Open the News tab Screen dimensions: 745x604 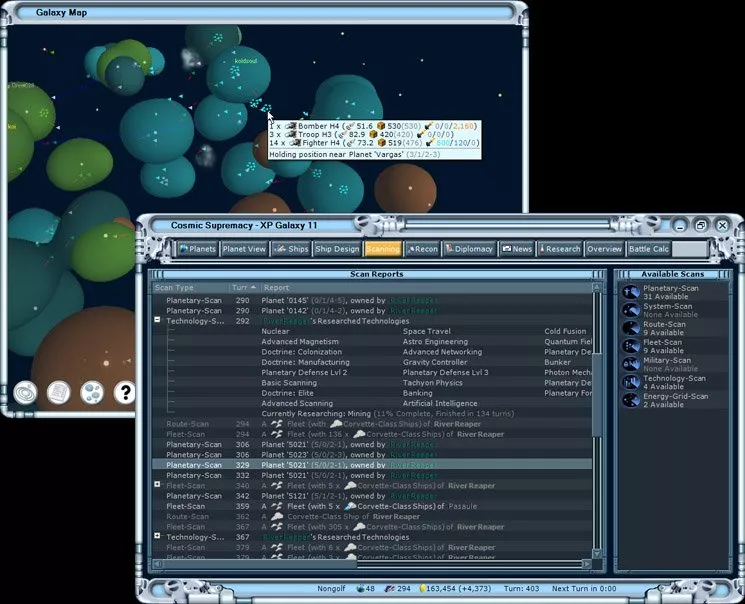click(517, 249)
